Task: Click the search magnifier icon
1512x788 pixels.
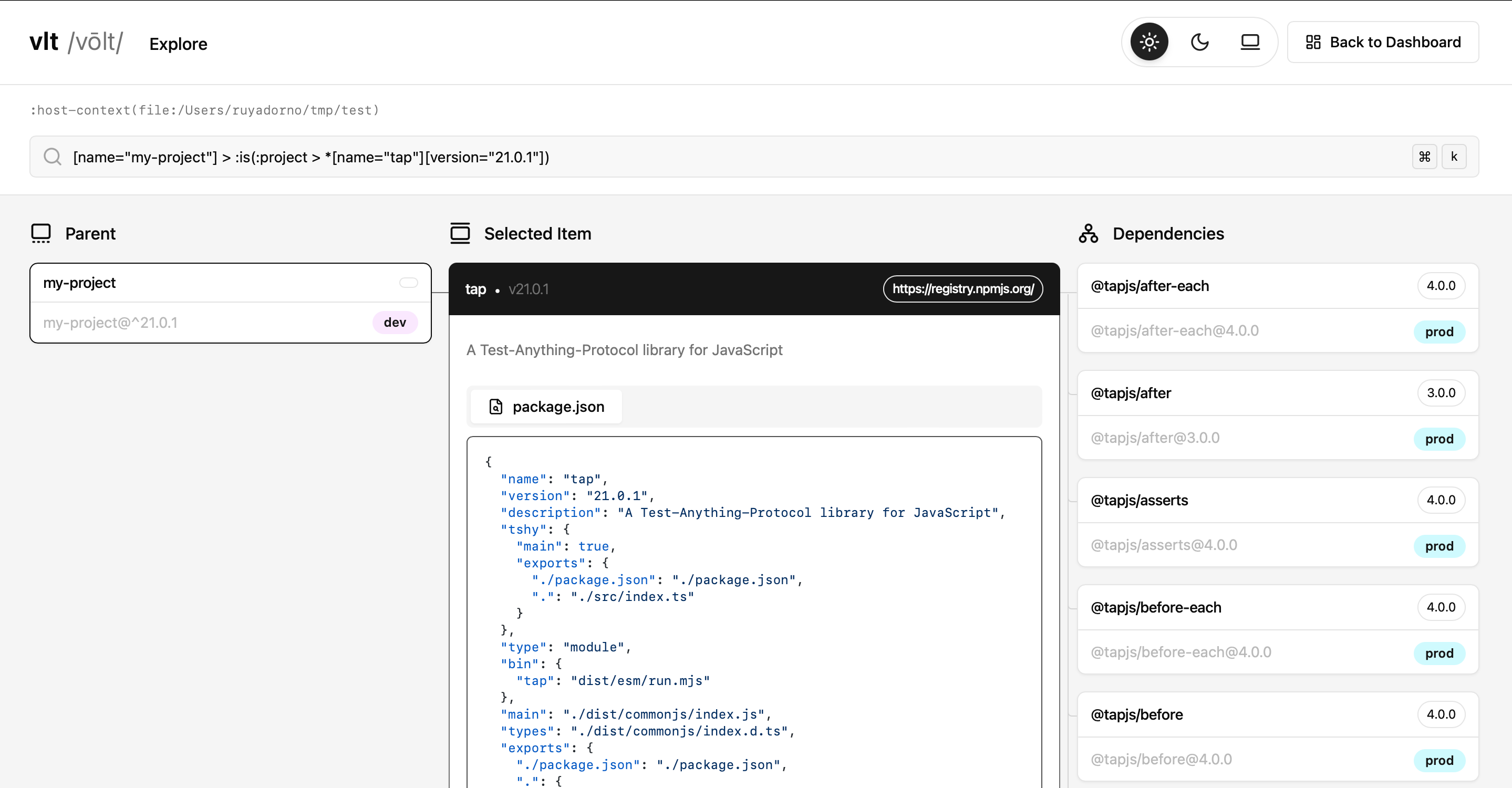Action: [x=52, y=157]
